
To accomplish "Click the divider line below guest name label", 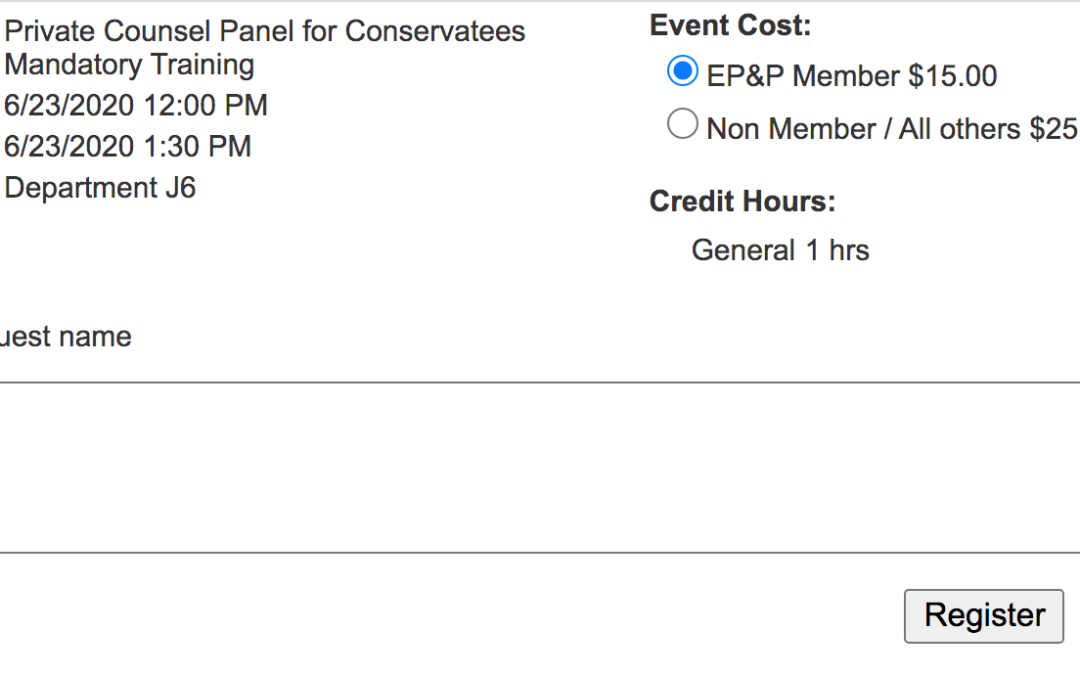I will [x=540, y=382].
